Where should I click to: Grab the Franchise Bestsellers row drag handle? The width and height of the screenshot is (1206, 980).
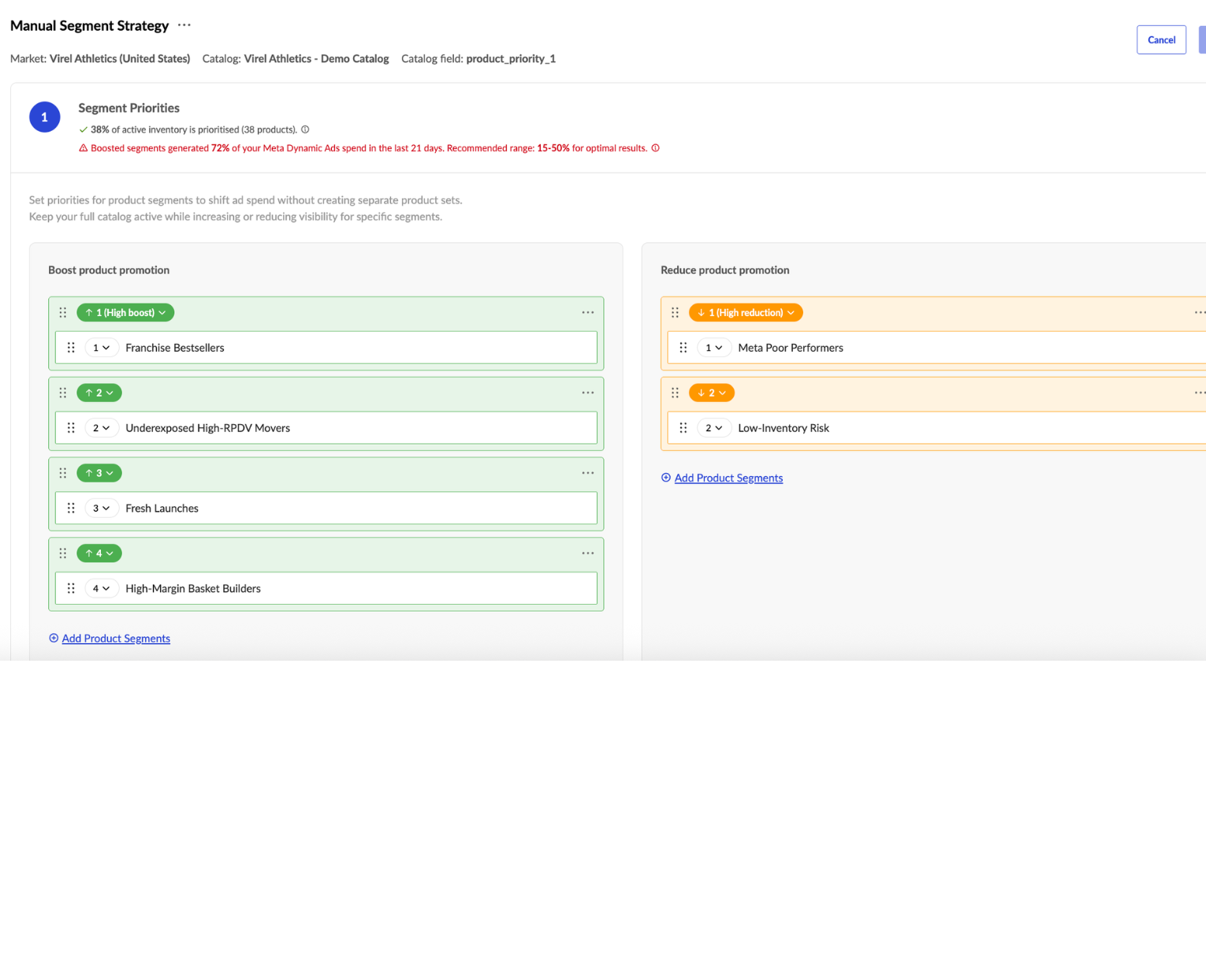(x=71, y=348)
